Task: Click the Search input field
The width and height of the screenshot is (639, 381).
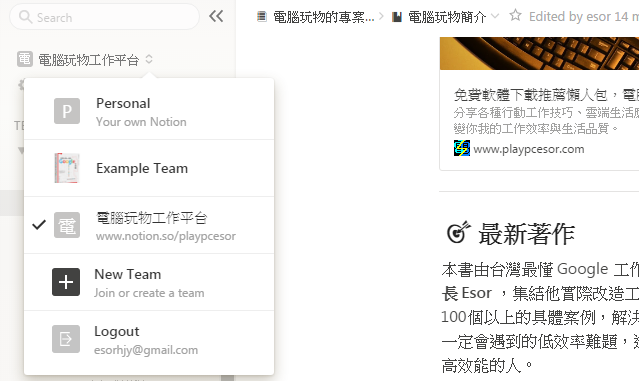Action: pos(104,17)
